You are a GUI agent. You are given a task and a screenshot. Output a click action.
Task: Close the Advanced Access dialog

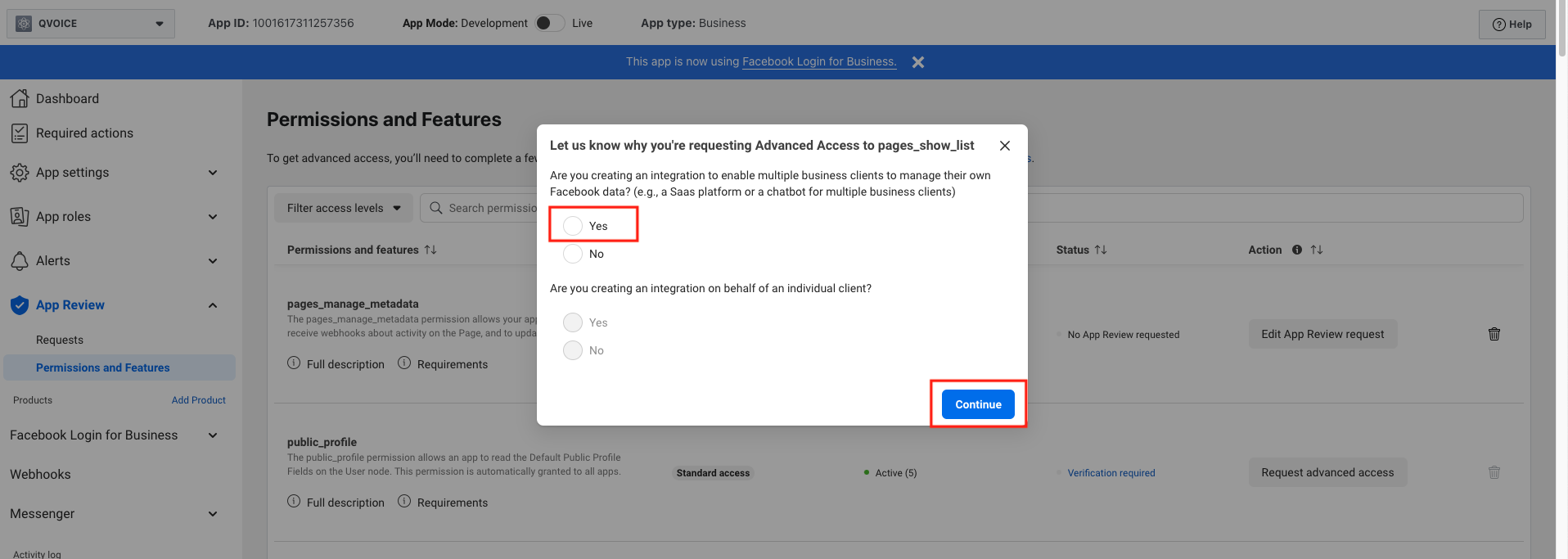[x=1005, y=146]
